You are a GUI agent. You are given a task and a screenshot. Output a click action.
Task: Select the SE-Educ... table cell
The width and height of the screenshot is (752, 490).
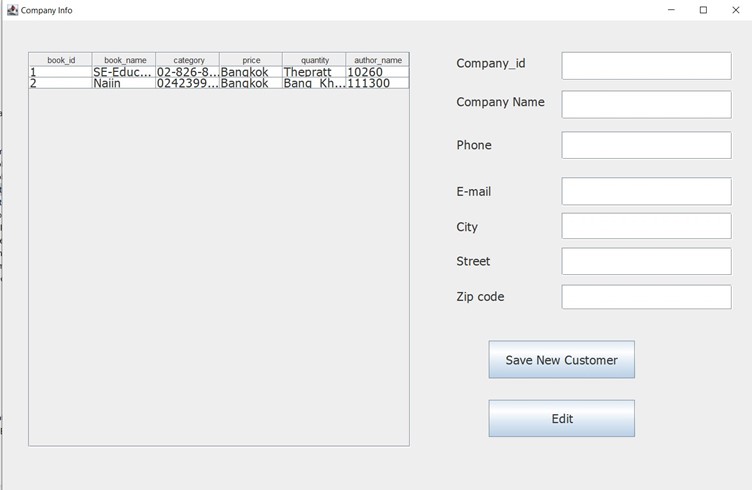[x=124, y=72]
